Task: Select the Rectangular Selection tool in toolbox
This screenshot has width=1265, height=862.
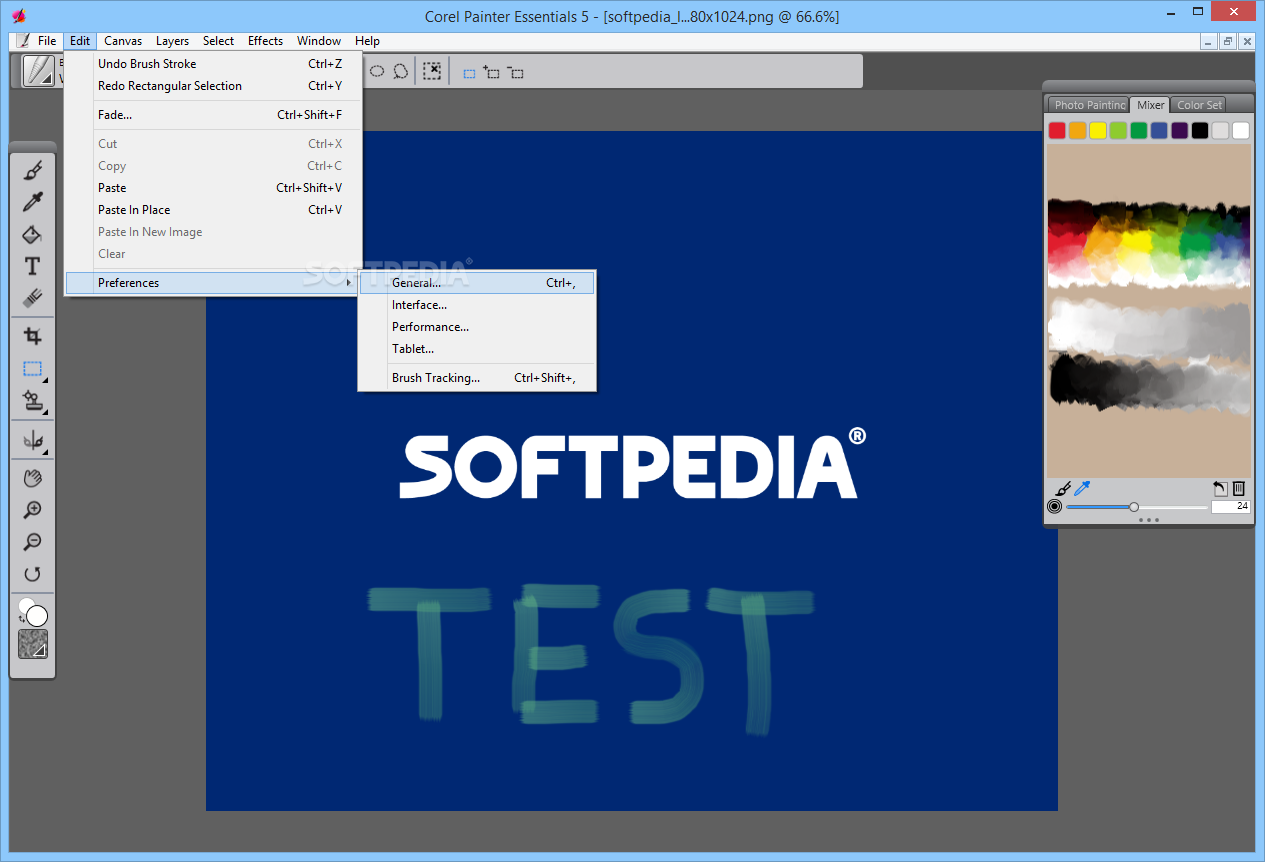Action: 32,369
